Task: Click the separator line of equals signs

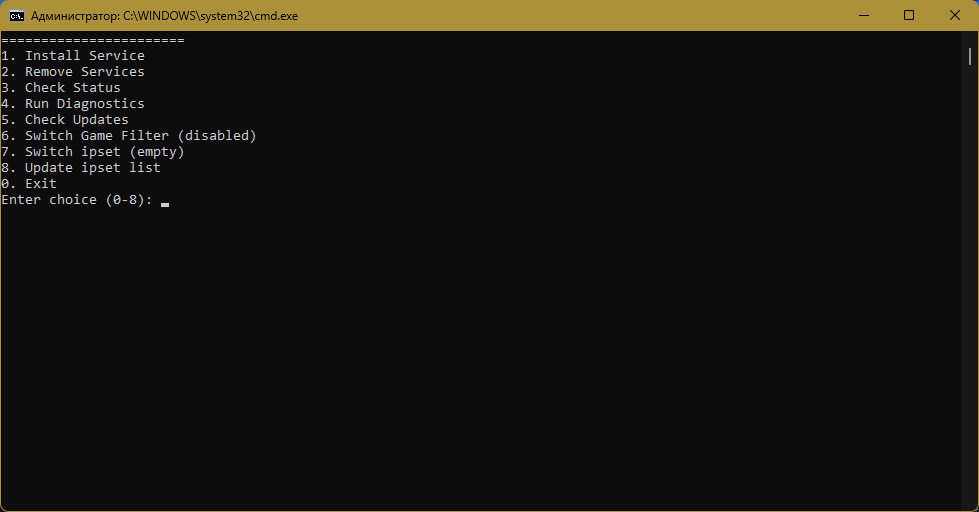Action: coord(93,41)
